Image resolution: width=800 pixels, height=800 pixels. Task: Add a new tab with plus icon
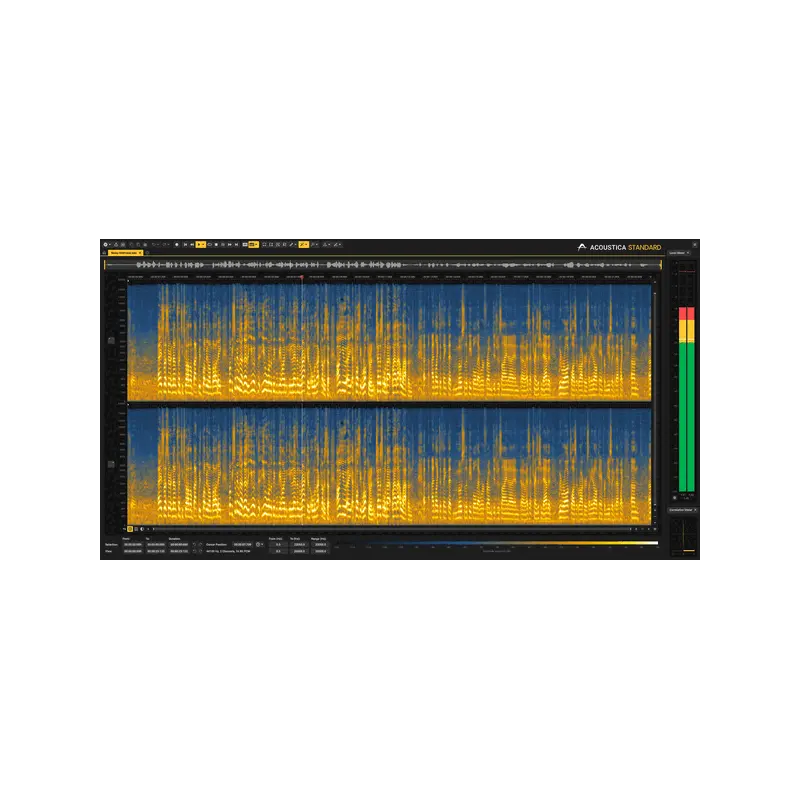(x=147, y=253)
